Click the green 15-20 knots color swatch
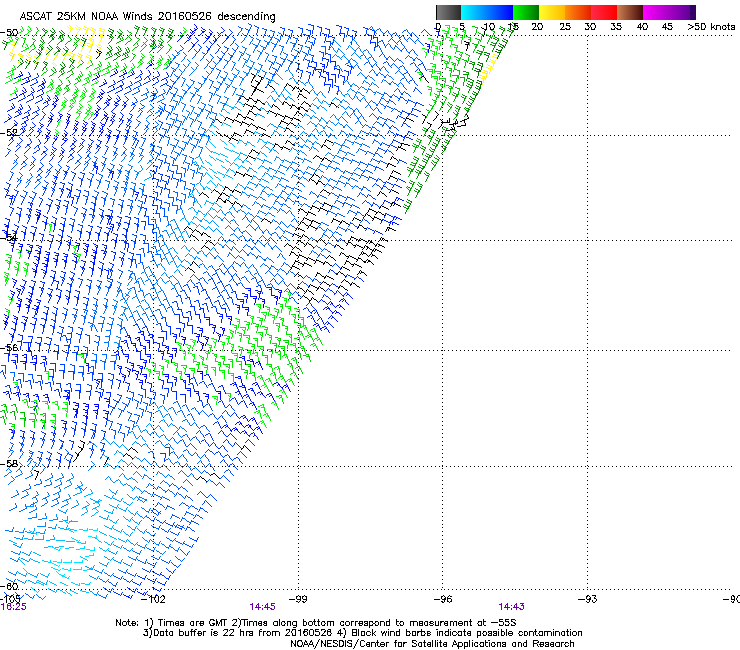The height and width of the screenshot is (650, 740). coord(526,12)
